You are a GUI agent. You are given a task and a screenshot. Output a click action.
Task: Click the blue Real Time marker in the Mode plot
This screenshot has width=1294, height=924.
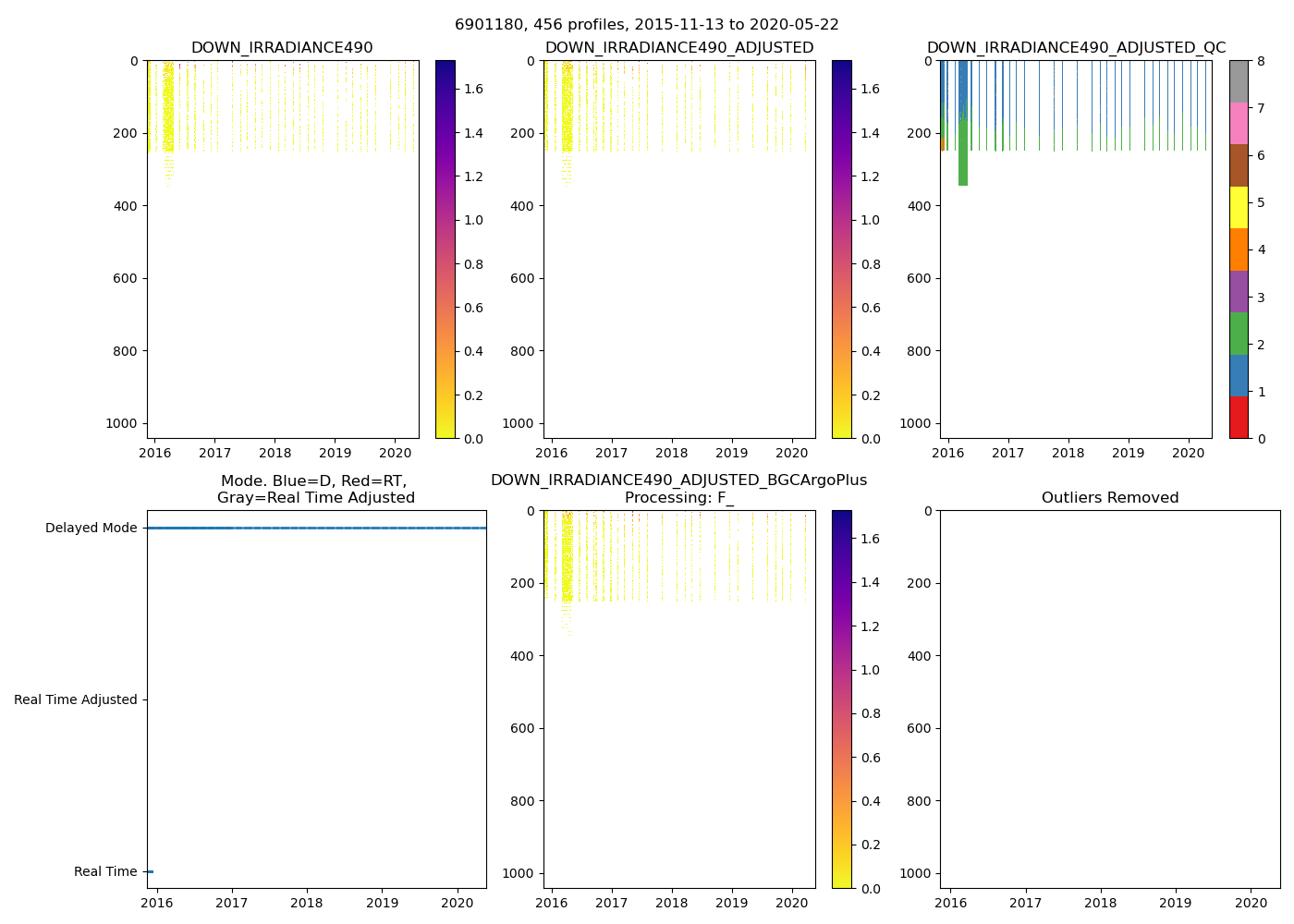150,871
